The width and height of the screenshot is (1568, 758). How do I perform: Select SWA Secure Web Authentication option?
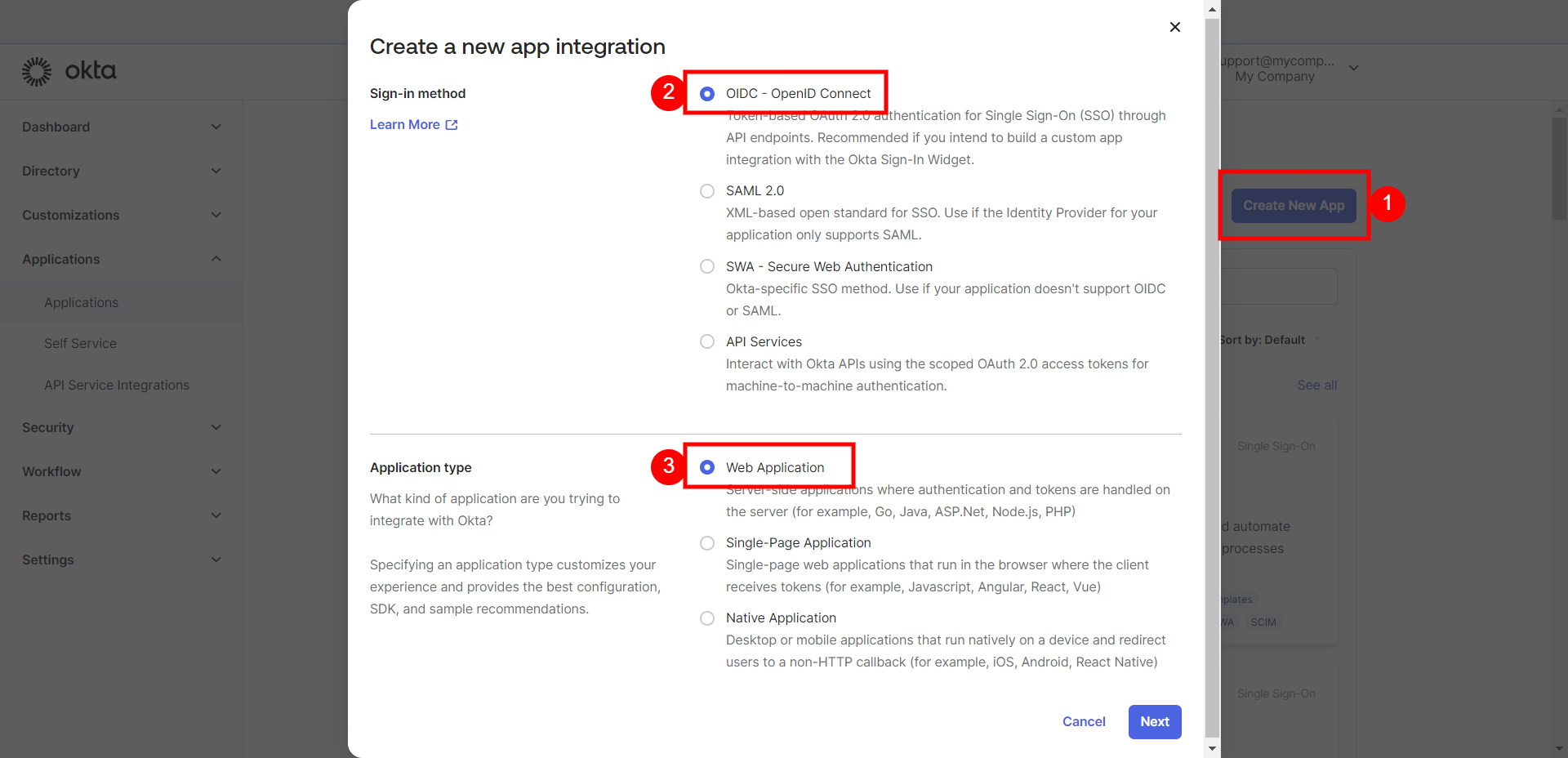[x=707, y=267]
